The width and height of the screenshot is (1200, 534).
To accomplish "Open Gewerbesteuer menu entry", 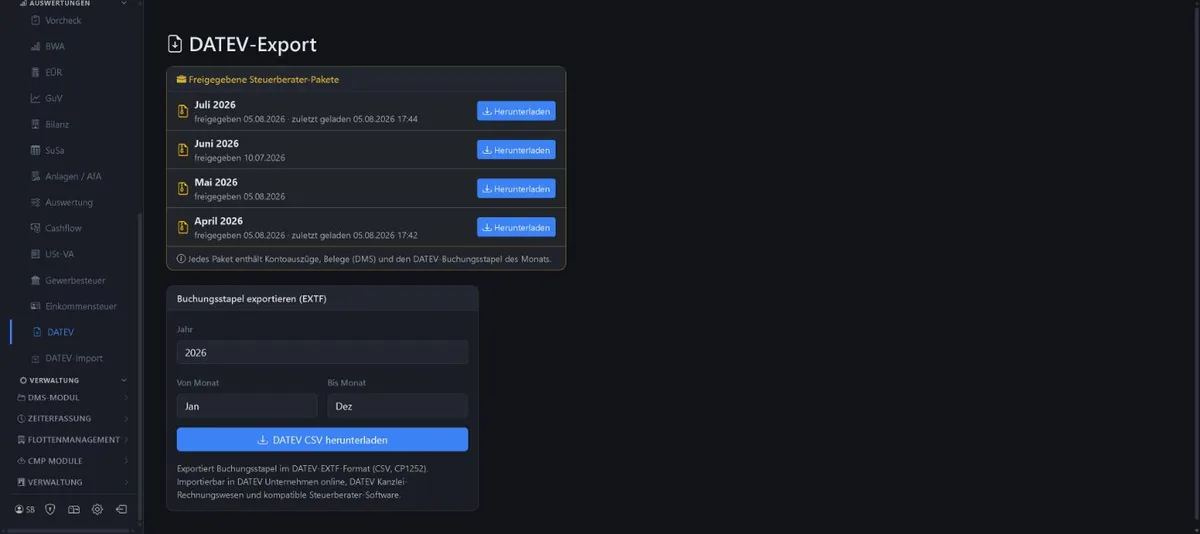I will (x=75, y=280).
